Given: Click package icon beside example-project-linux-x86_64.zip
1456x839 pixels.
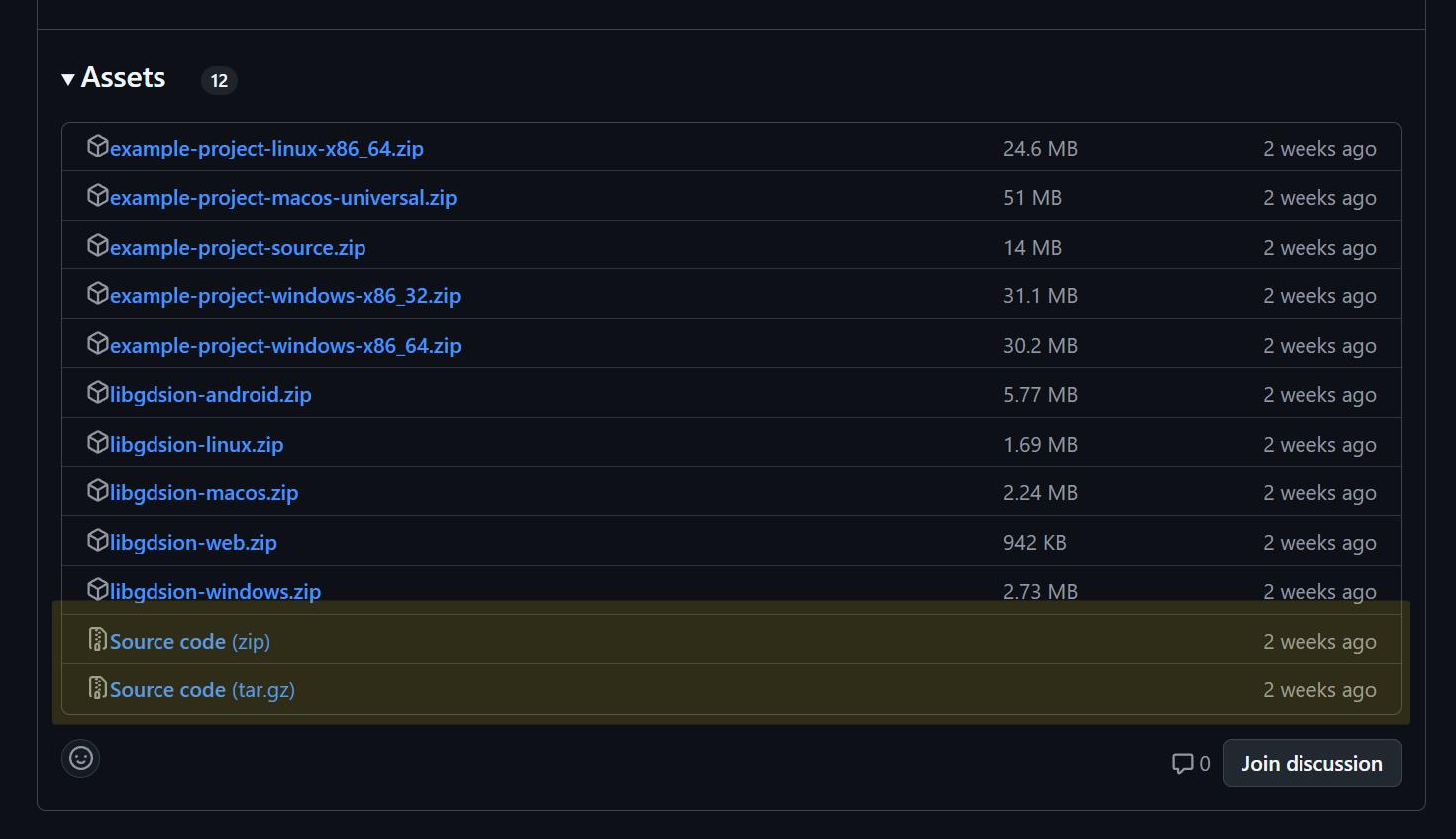Looking at the screenshot, I should click(97, 147).
